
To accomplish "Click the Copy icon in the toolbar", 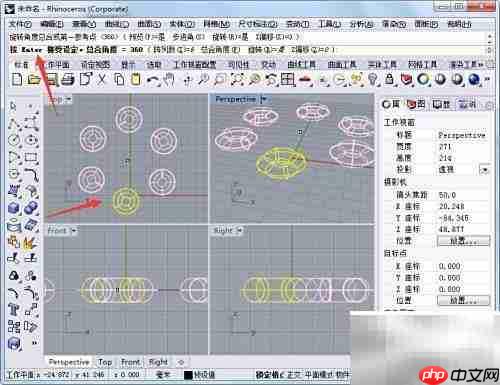I will click(x=119, y=80).
